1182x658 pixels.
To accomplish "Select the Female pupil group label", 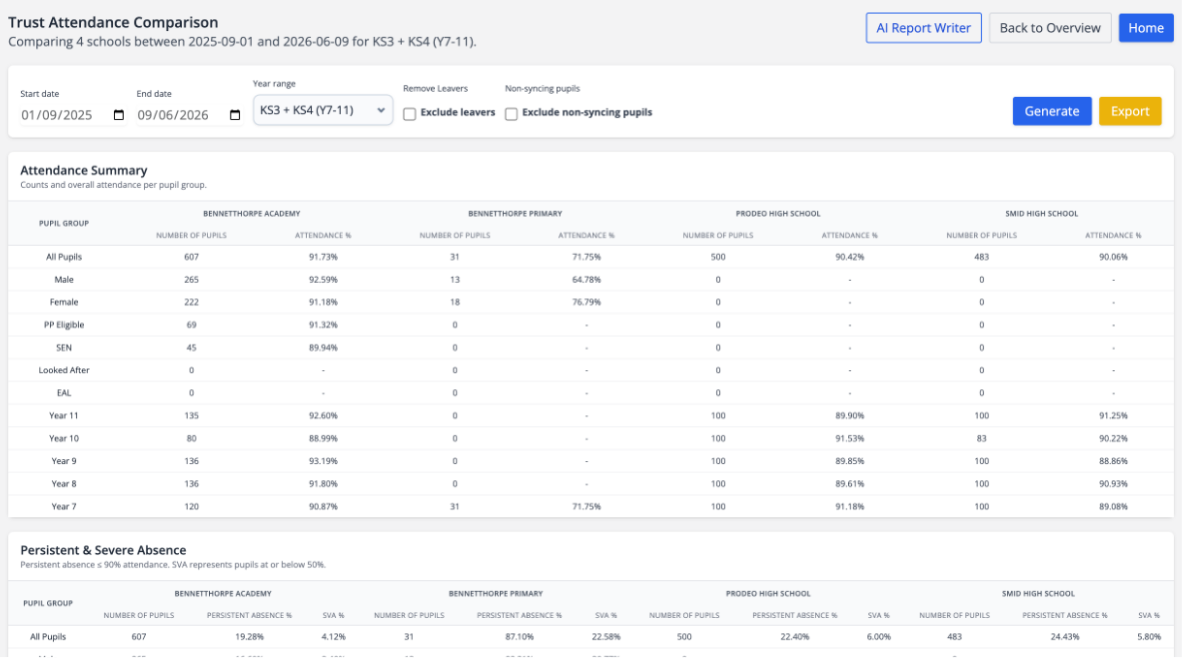I will [x=64, y=302].
